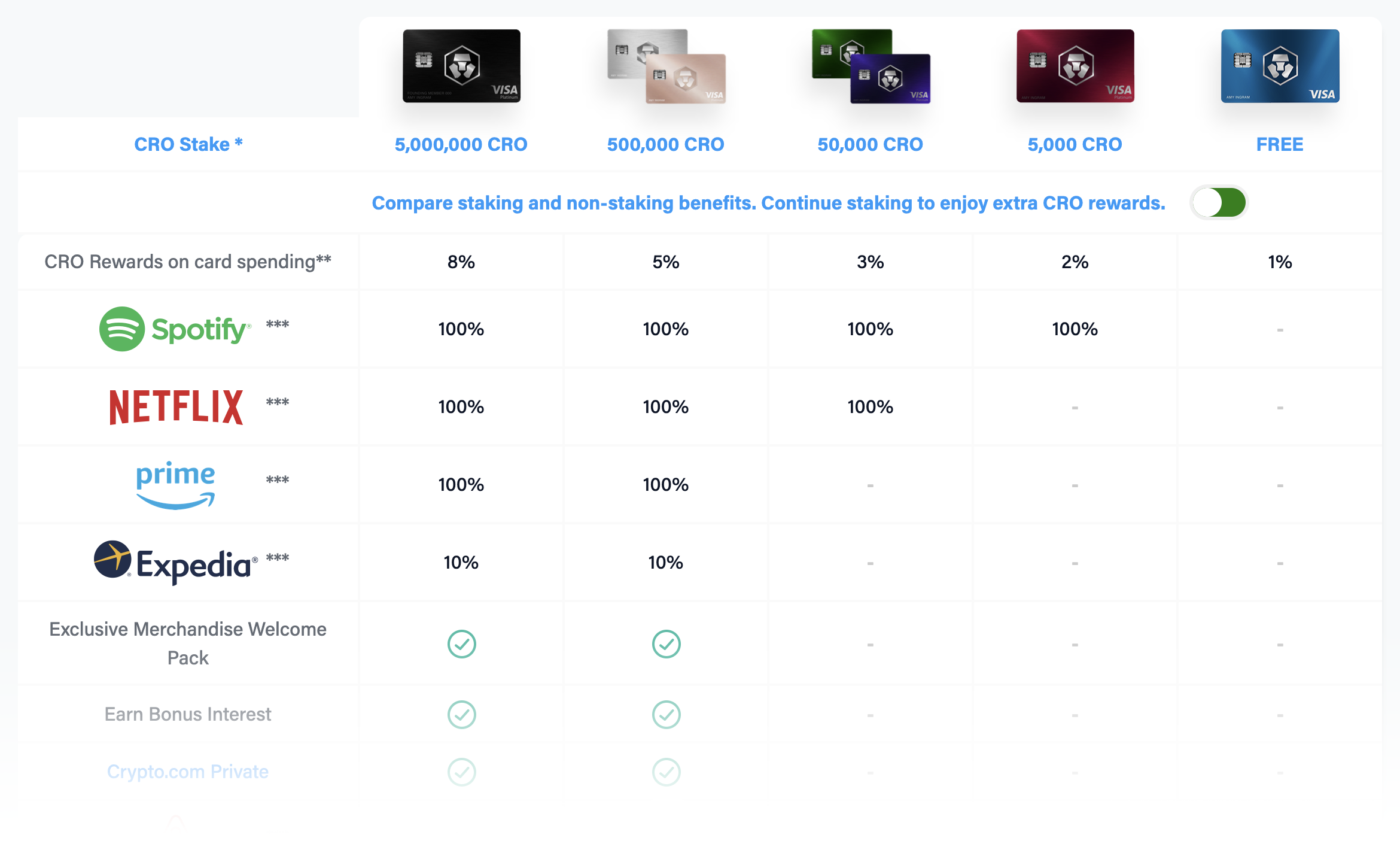Click the 5,000,000 CRO stake heading

point(461,144)
